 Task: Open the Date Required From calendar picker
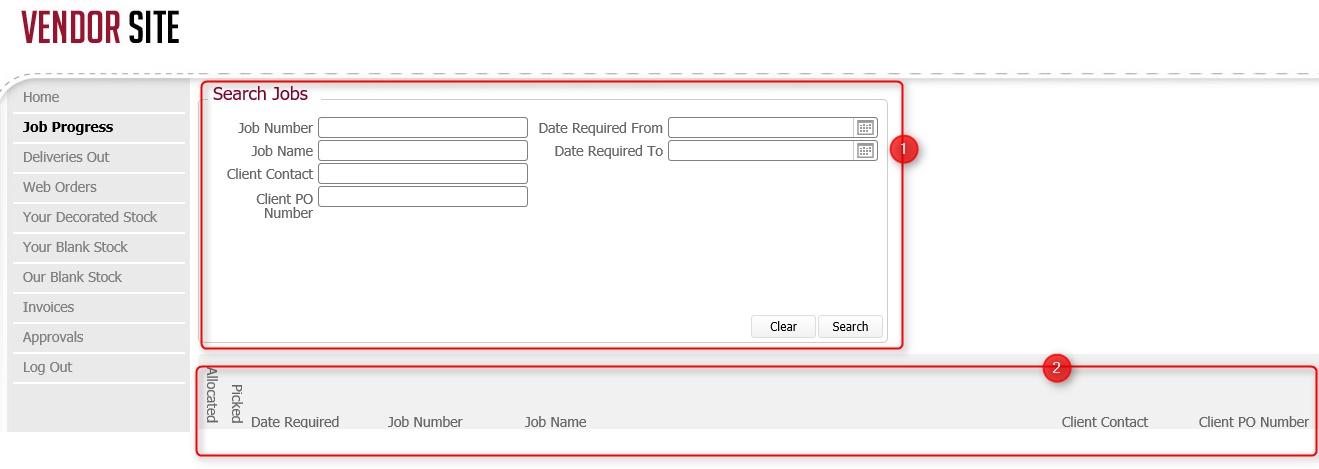click(865, 127)
